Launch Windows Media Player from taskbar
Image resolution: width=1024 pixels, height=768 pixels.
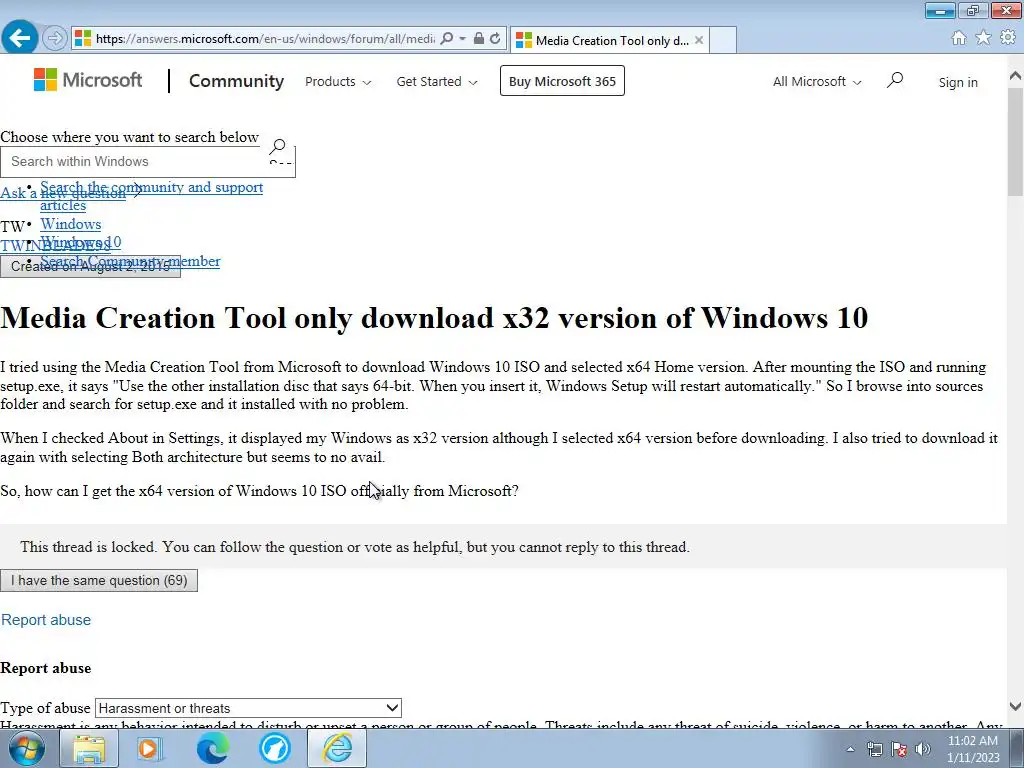coord(149,748)
